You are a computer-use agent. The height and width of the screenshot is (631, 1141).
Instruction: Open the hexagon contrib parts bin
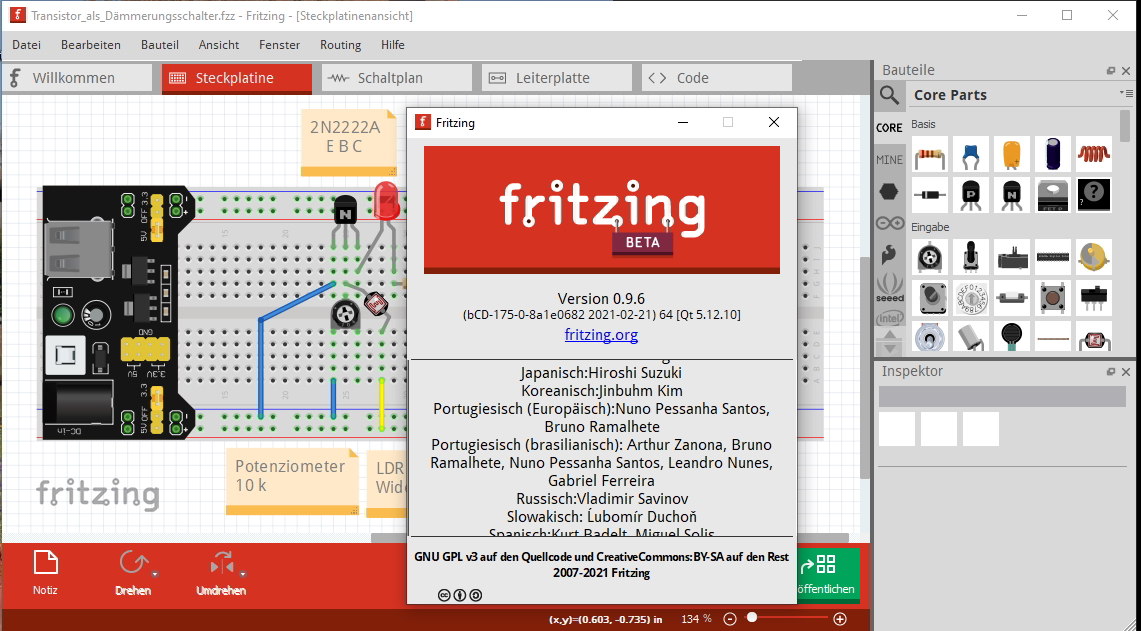pyautogui.click(x=889, y=191)
